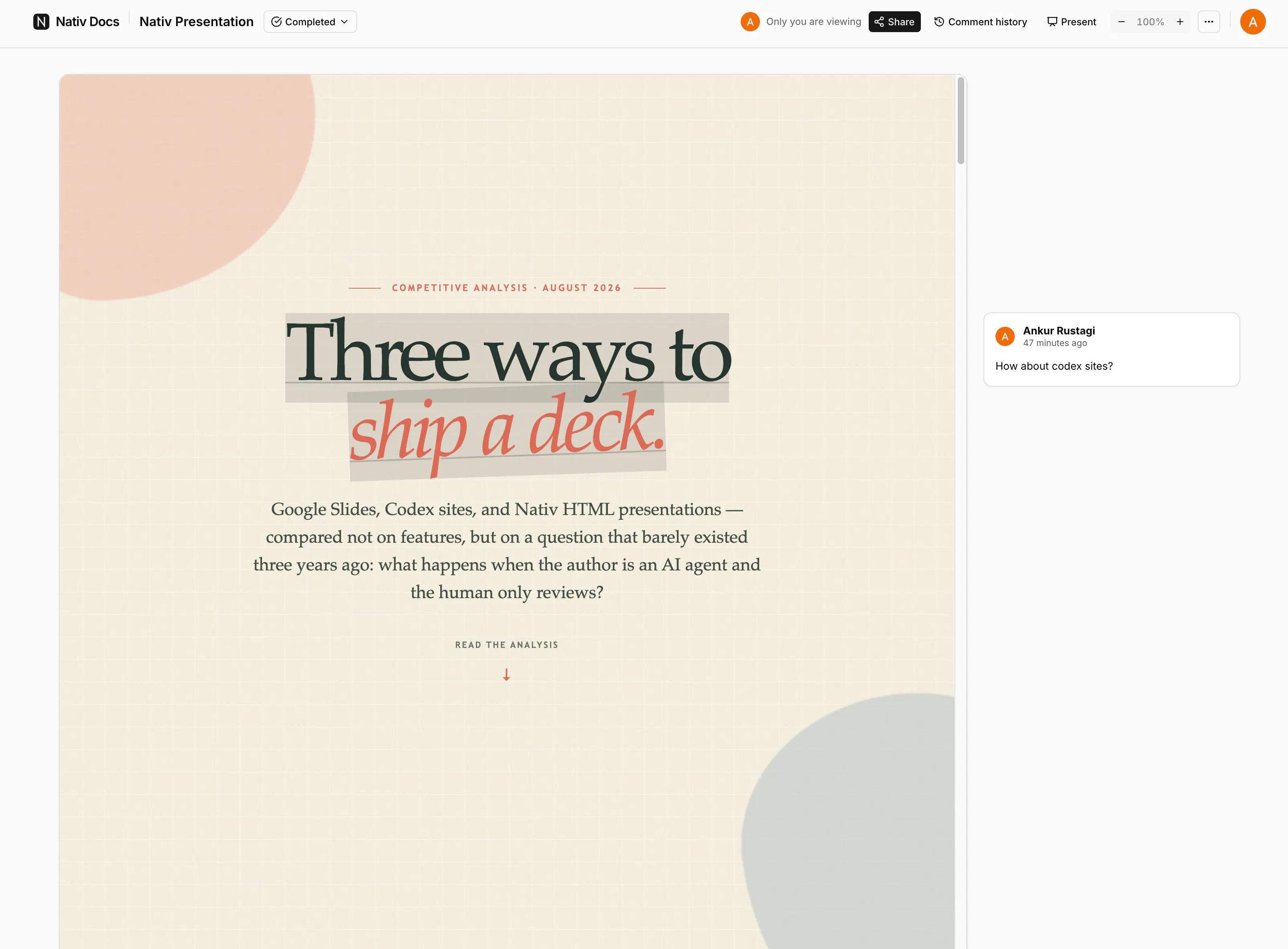Open the user account avatar menu

point(1253,22)
